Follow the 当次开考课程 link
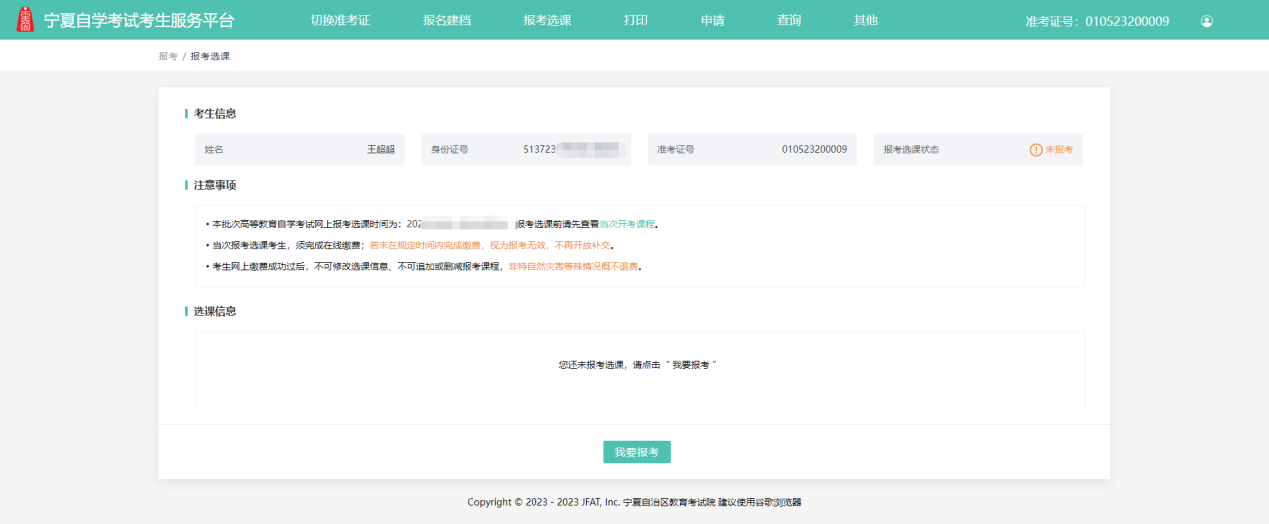The height and width of the screenshot is (524, 1269). coord(627,224)
